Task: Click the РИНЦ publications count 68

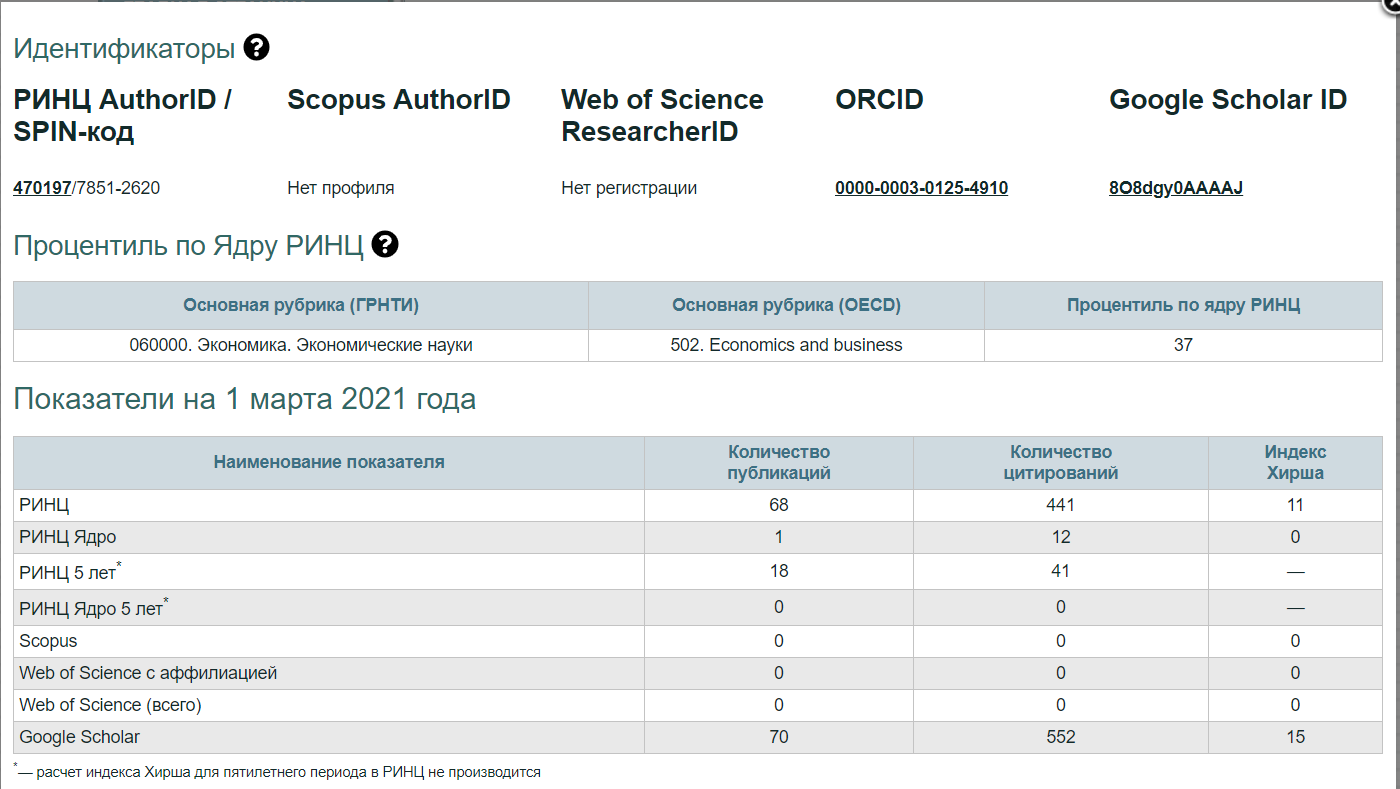Action: [x=779, y=506]
